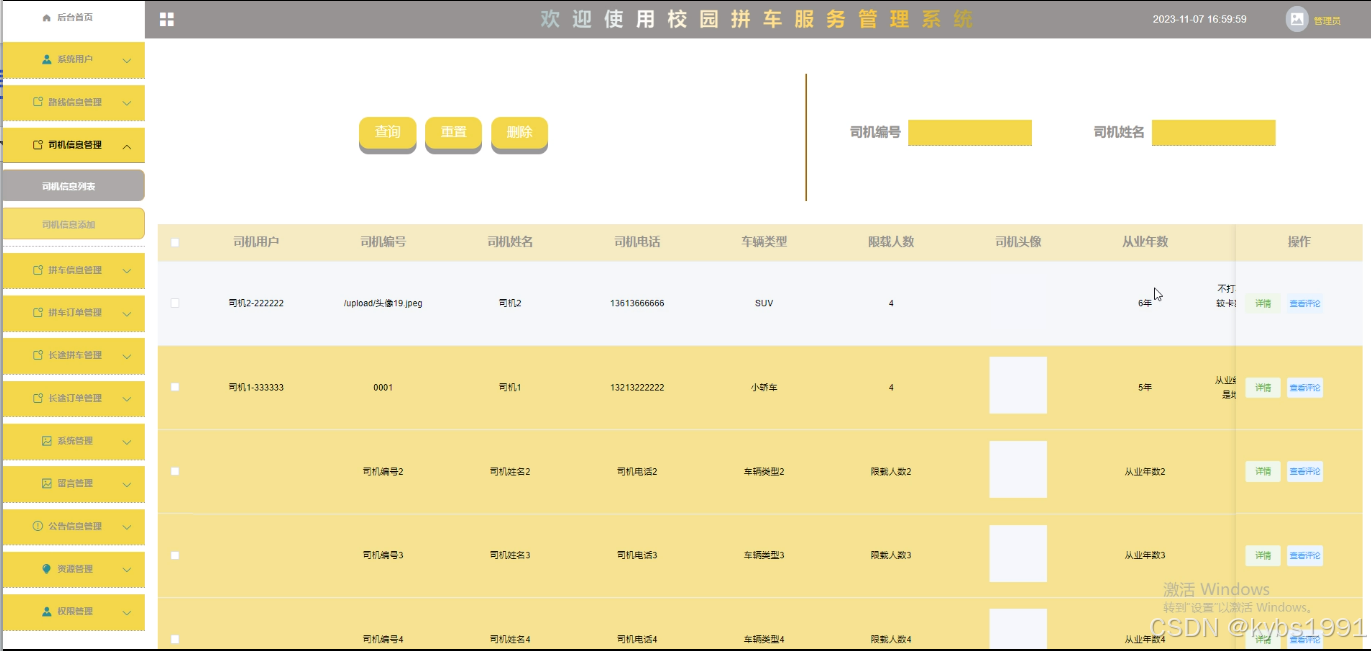Click the SUV vehicle type cell
This screenshot has height=651, width=1371.
pos(764,303)
